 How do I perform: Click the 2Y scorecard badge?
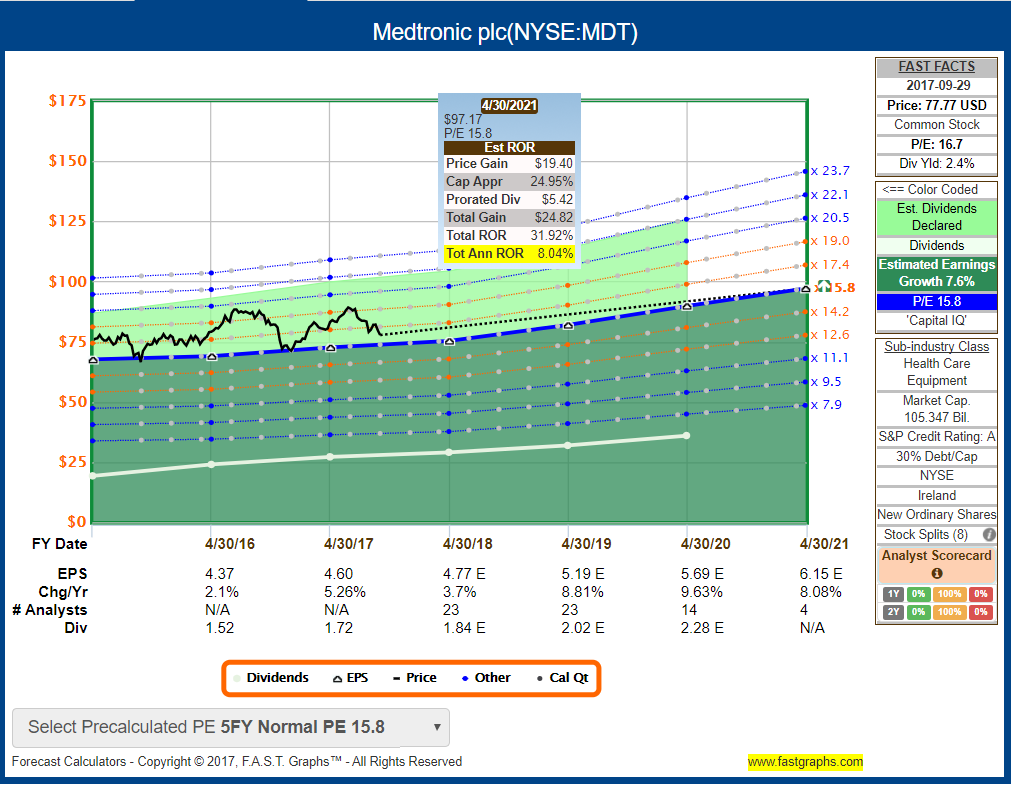point(893,612)
